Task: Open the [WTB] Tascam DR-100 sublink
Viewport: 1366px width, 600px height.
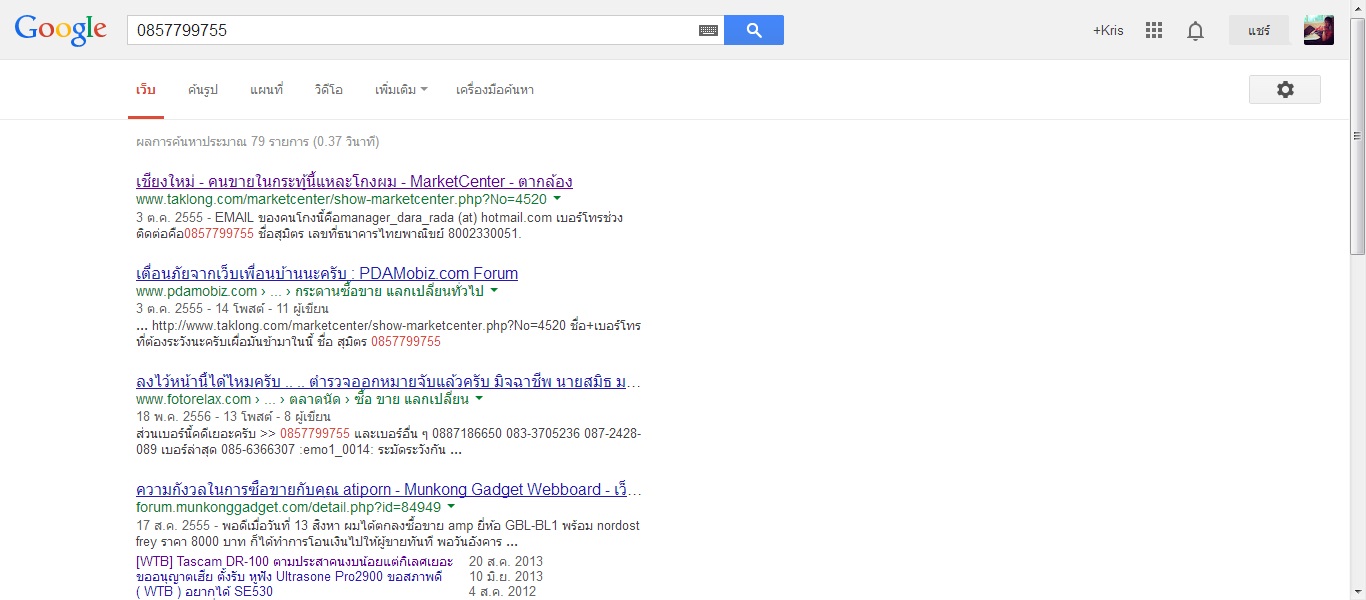Action: [294, 561]
